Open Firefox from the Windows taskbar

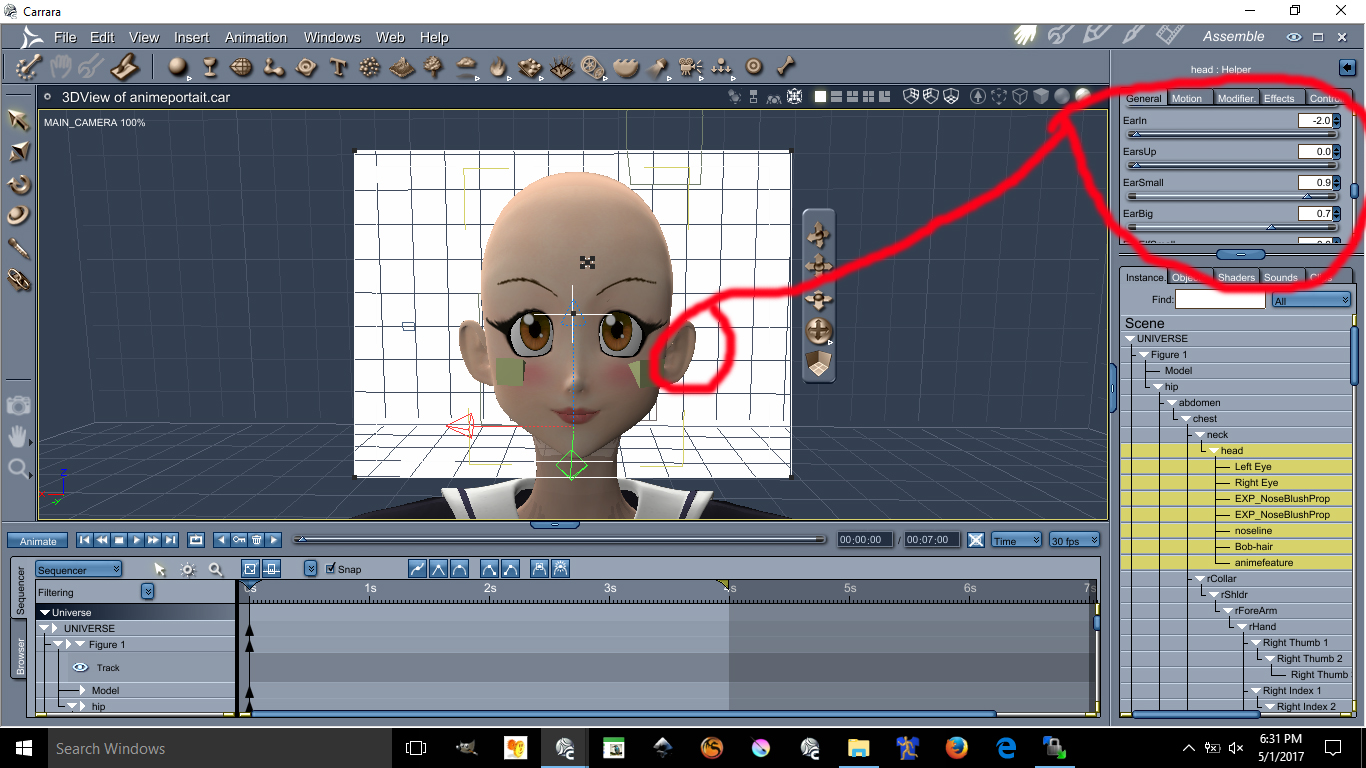pos(956,747)
